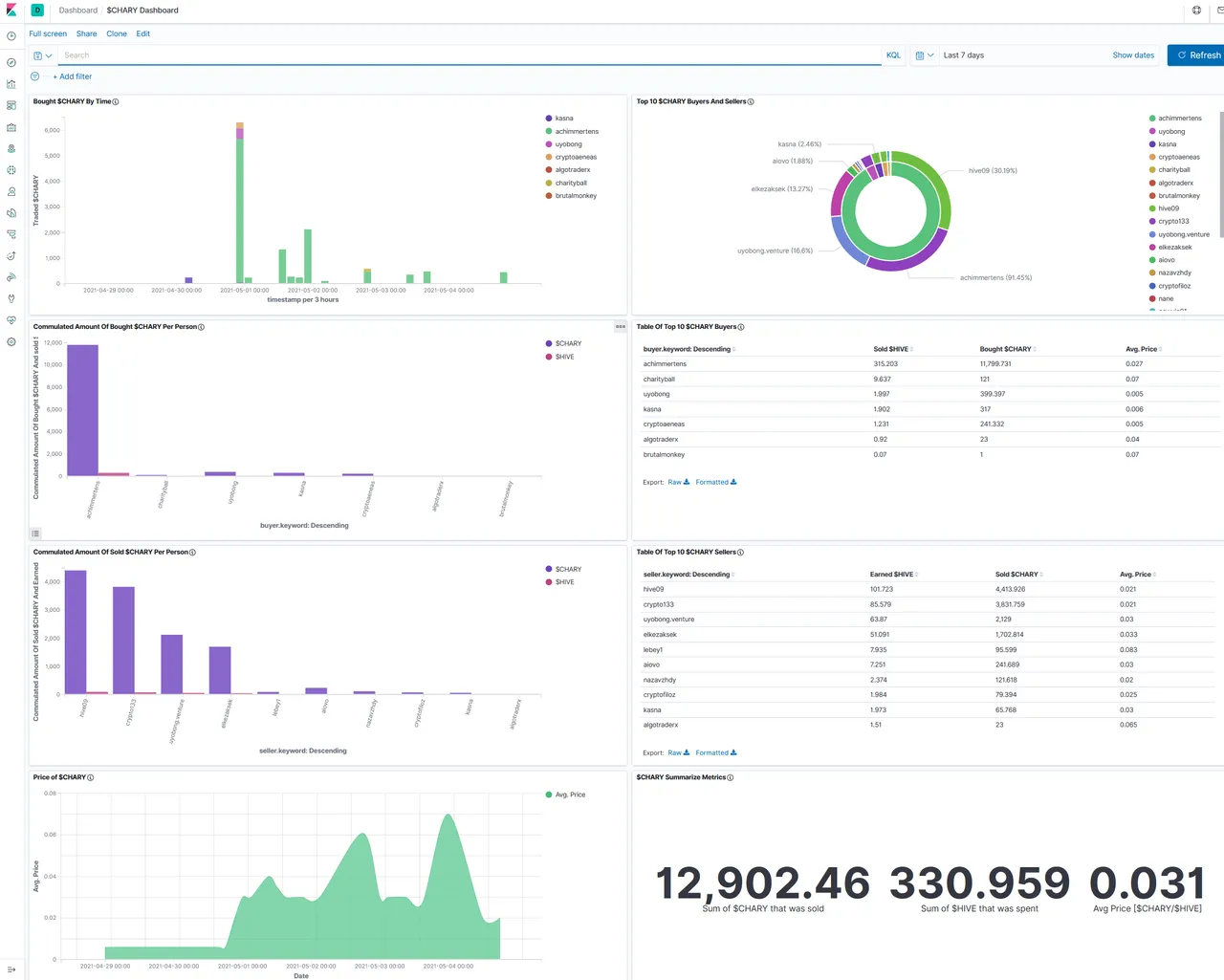Screen dimensions: 1224x980
Task: Open APM from the side navigation
Action: pos(11,234)
